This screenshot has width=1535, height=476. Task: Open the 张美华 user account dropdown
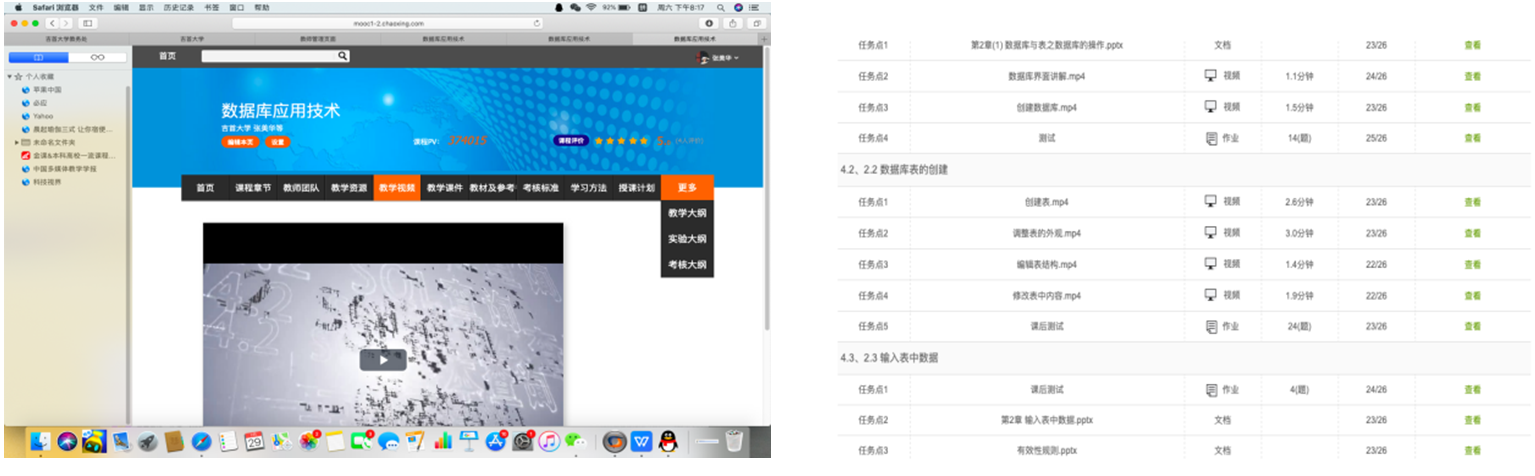pyautogui.click(x=720, y=58)
